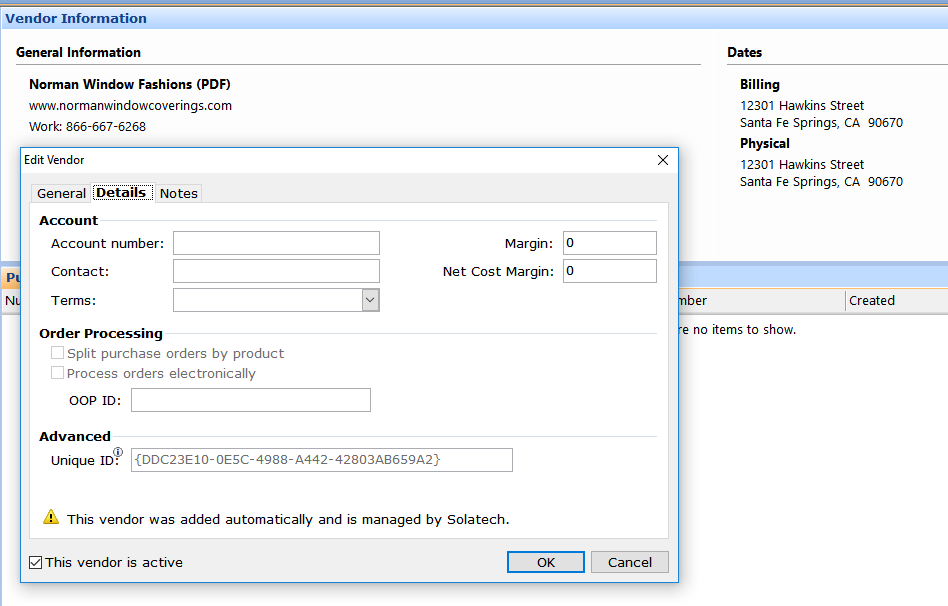The height and width of the screenshot is (606, 948).
Task: Select the Margin value field
Action: point(609,243)
